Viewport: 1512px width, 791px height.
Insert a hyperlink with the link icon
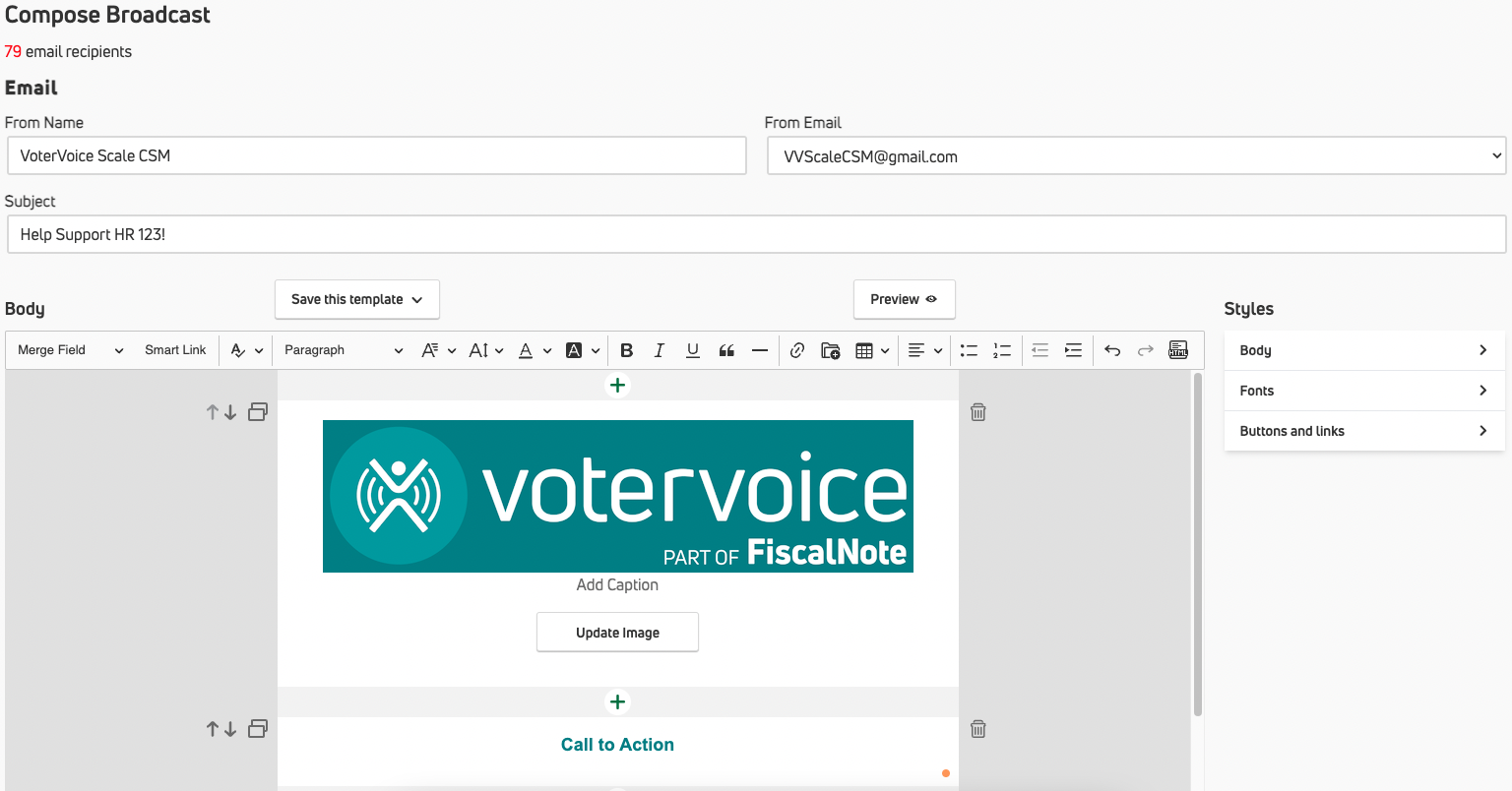click(797, 350)
